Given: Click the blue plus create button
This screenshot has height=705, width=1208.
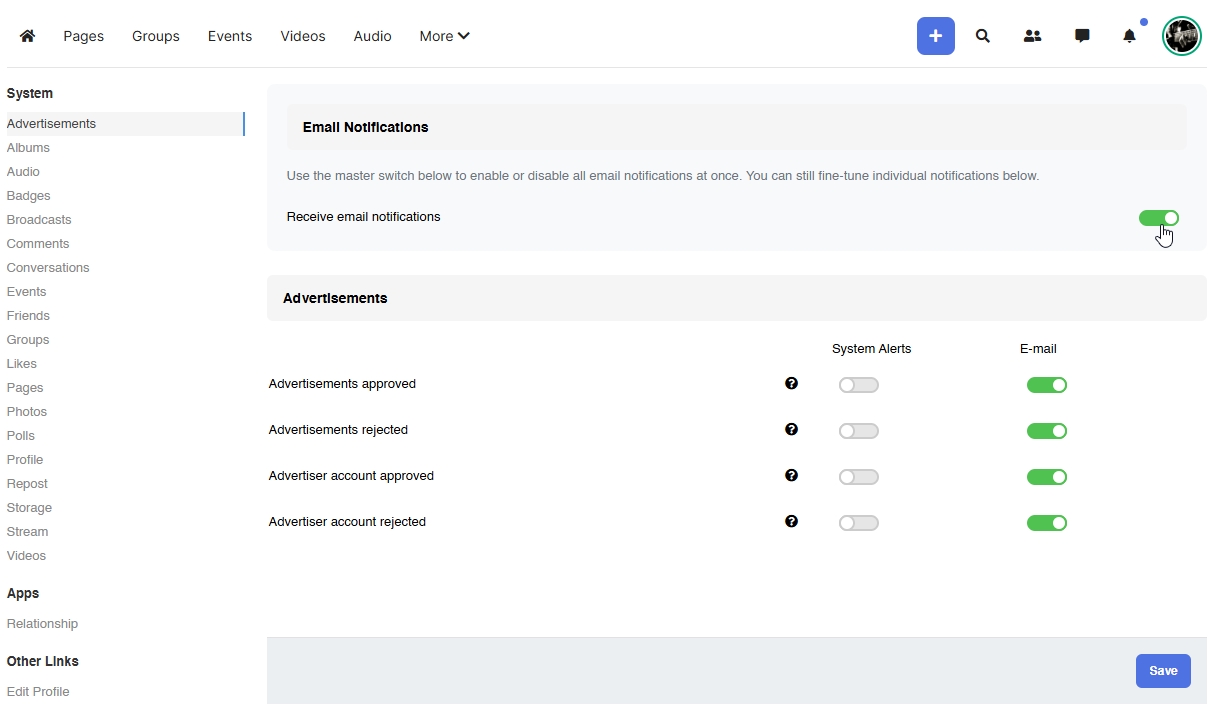Looking at the screenshot, I should pos(935,36).
